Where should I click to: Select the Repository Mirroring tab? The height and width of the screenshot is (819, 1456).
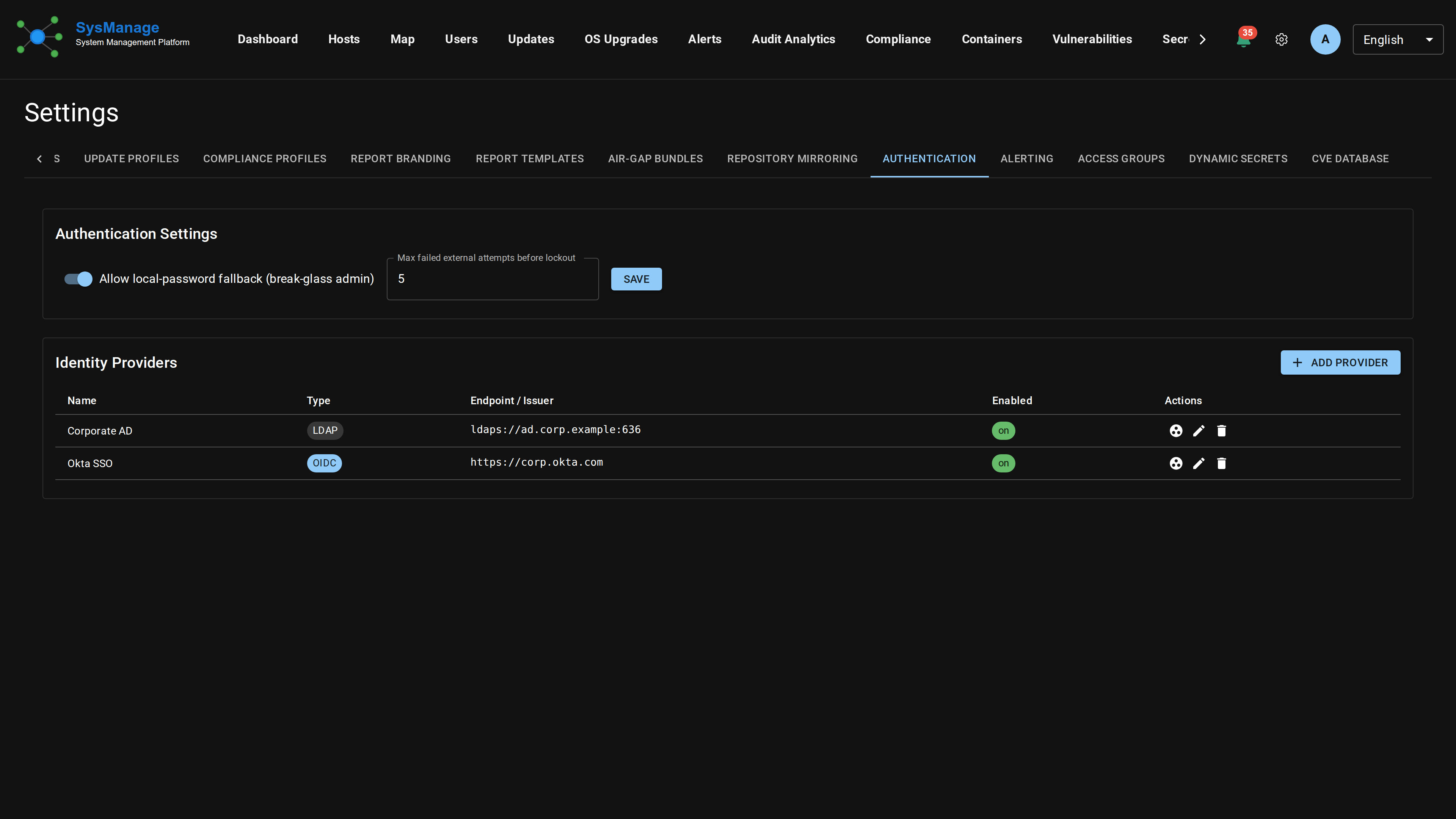(792, 159)
